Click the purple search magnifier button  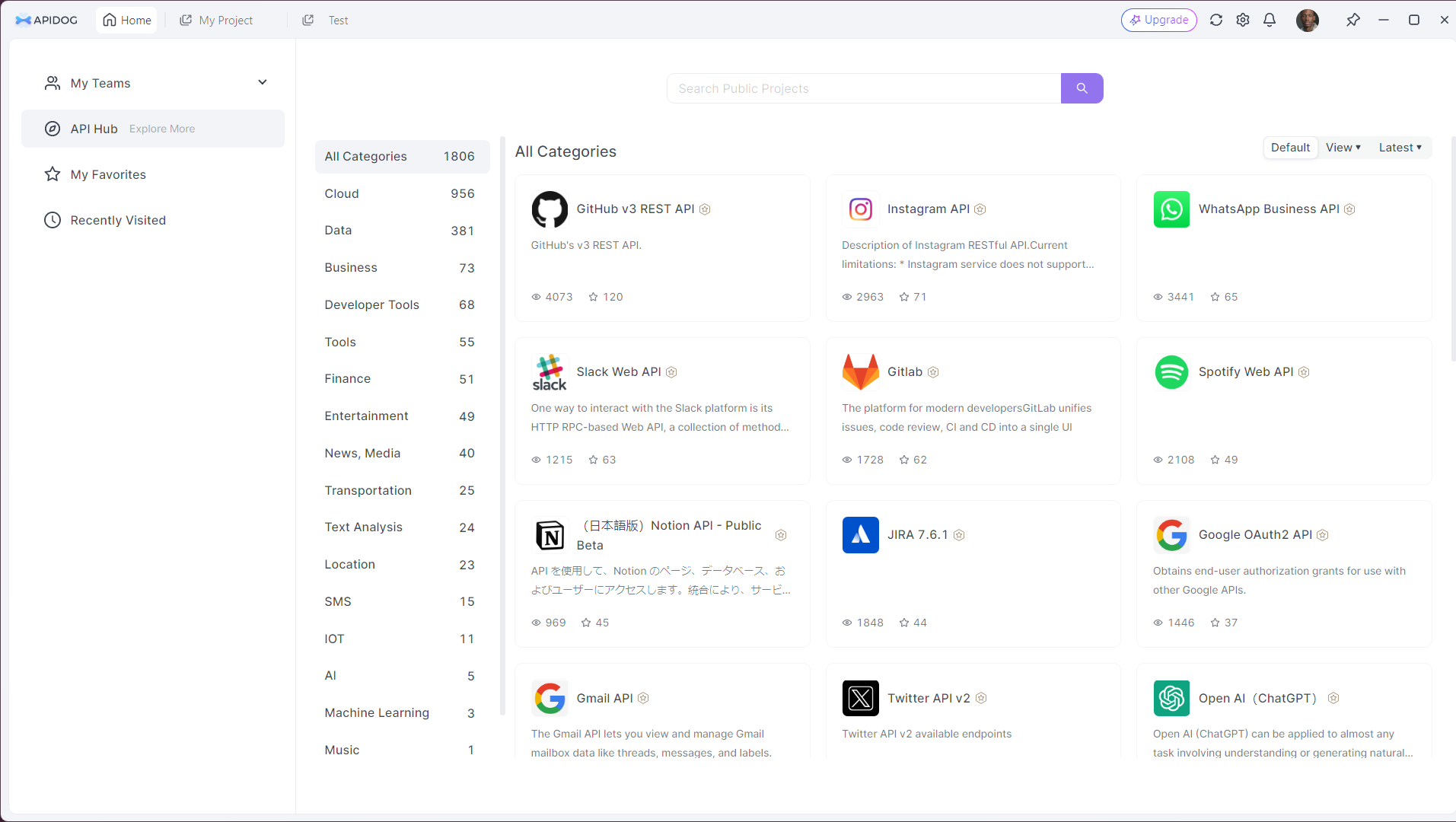click(x=1082, y=88)
